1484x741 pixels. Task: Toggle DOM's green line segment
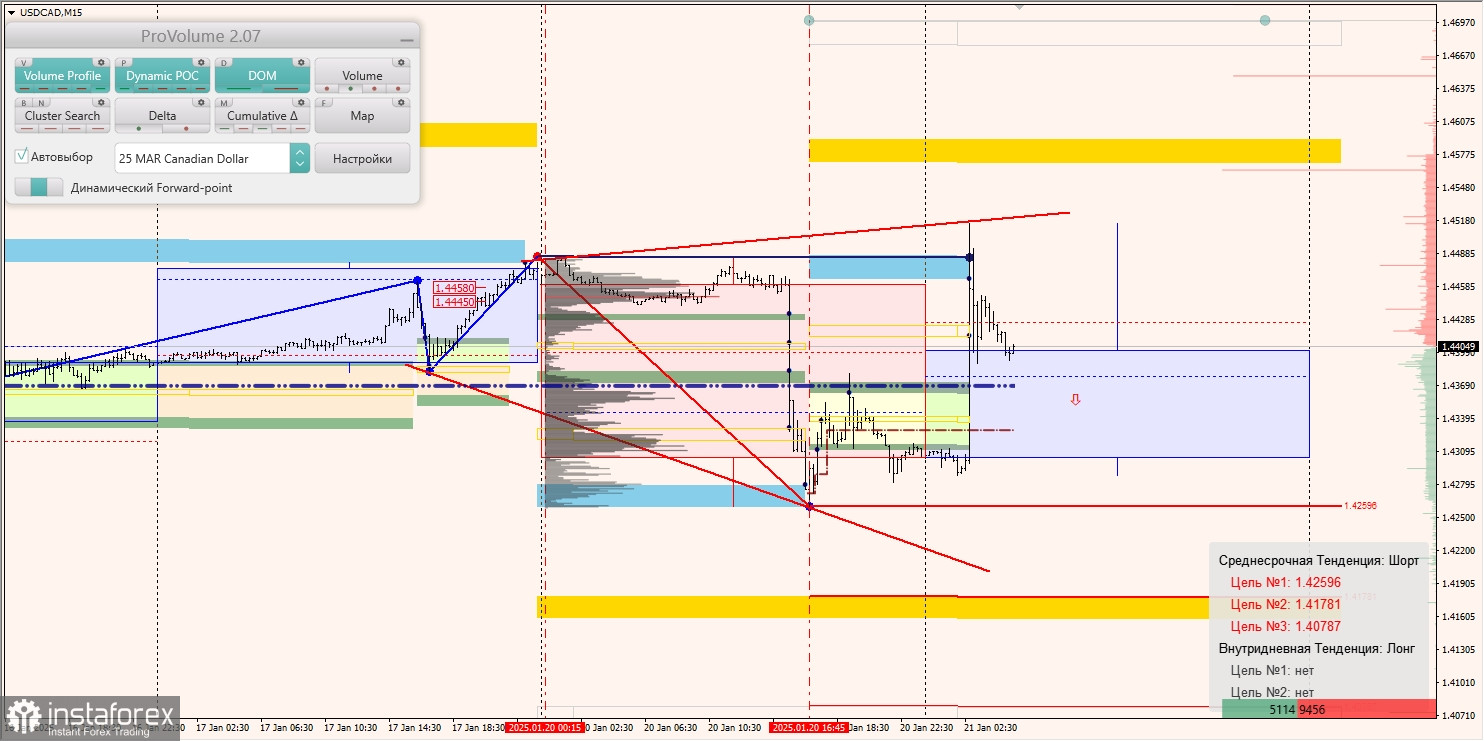239,88
